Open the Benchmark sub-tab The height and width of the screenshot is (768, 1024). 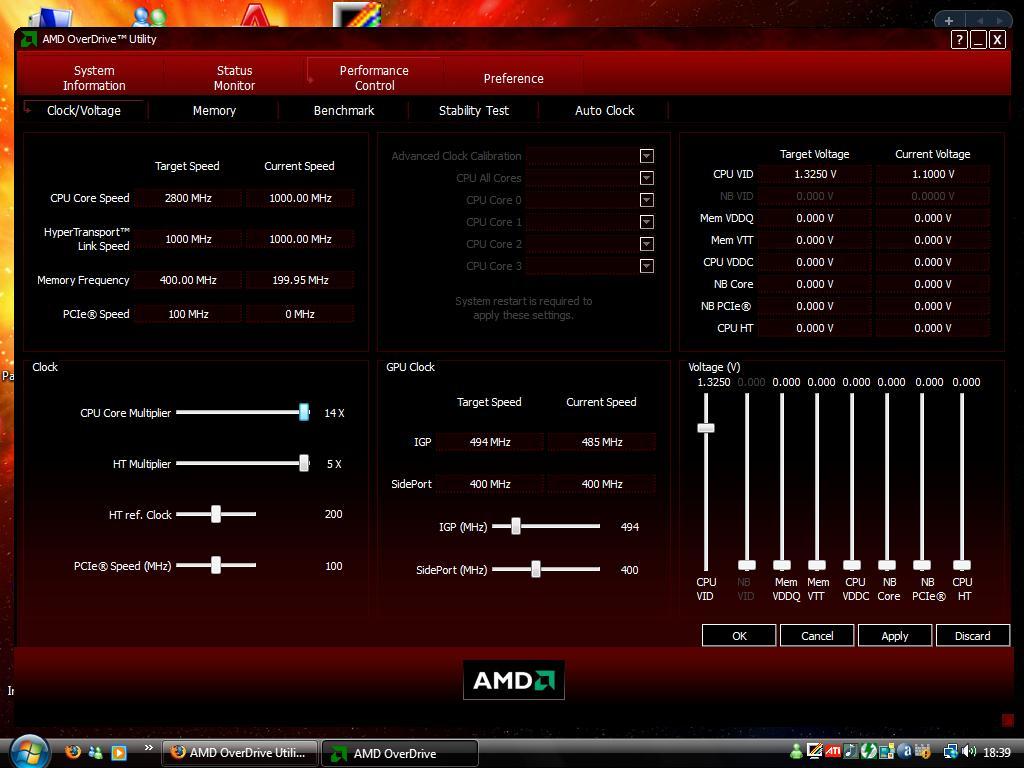click(x=344, y=110)
